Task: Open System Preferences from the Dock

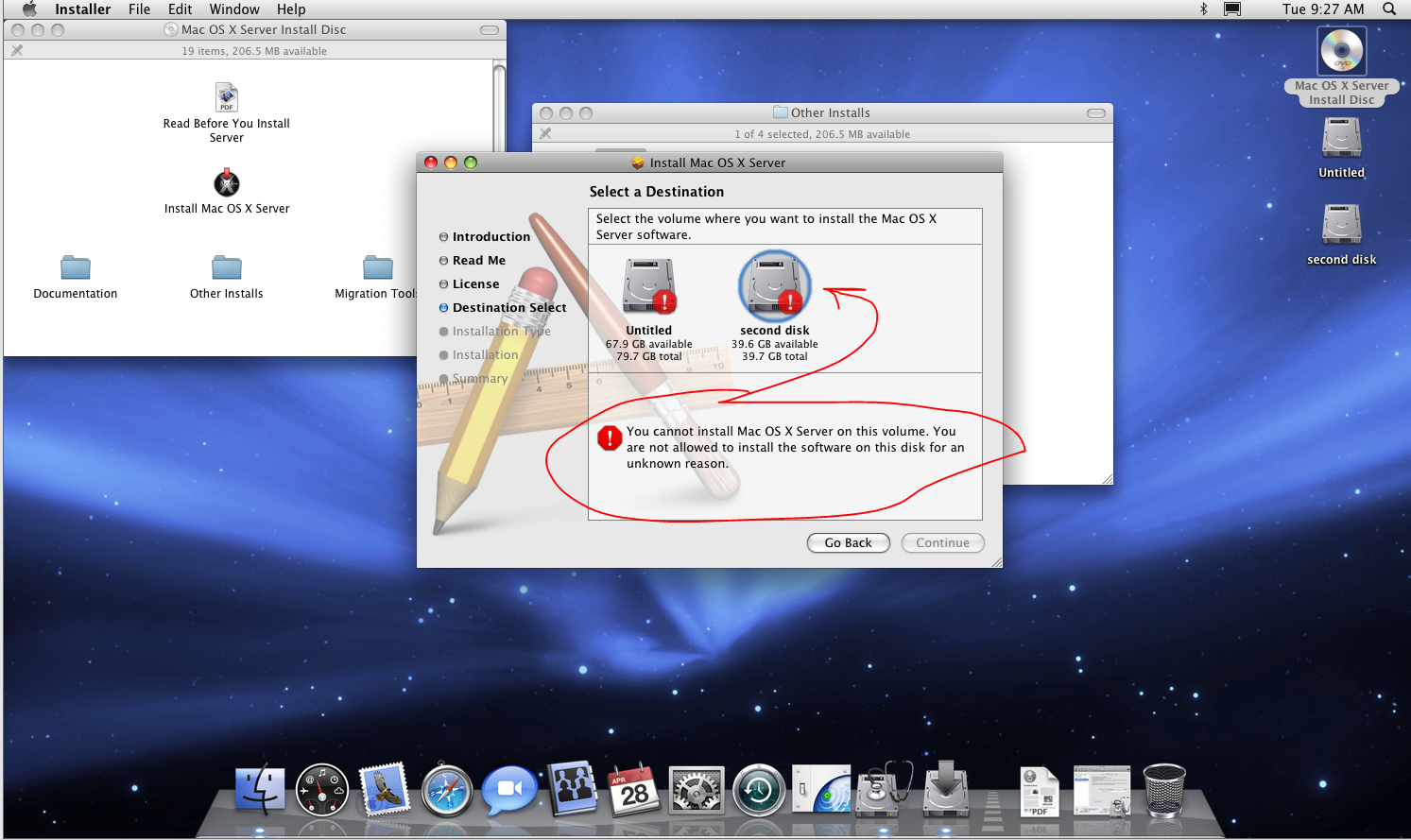Action: click(x=697, y=789)
